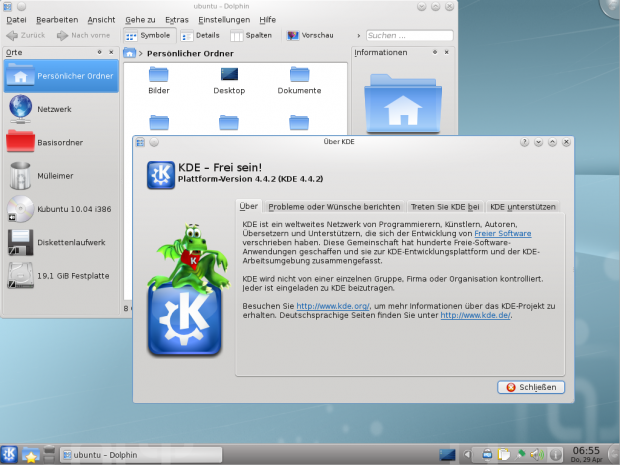Open the Mülleimer trash place
This screenshot has width=620, height=465.
[61, 176]
